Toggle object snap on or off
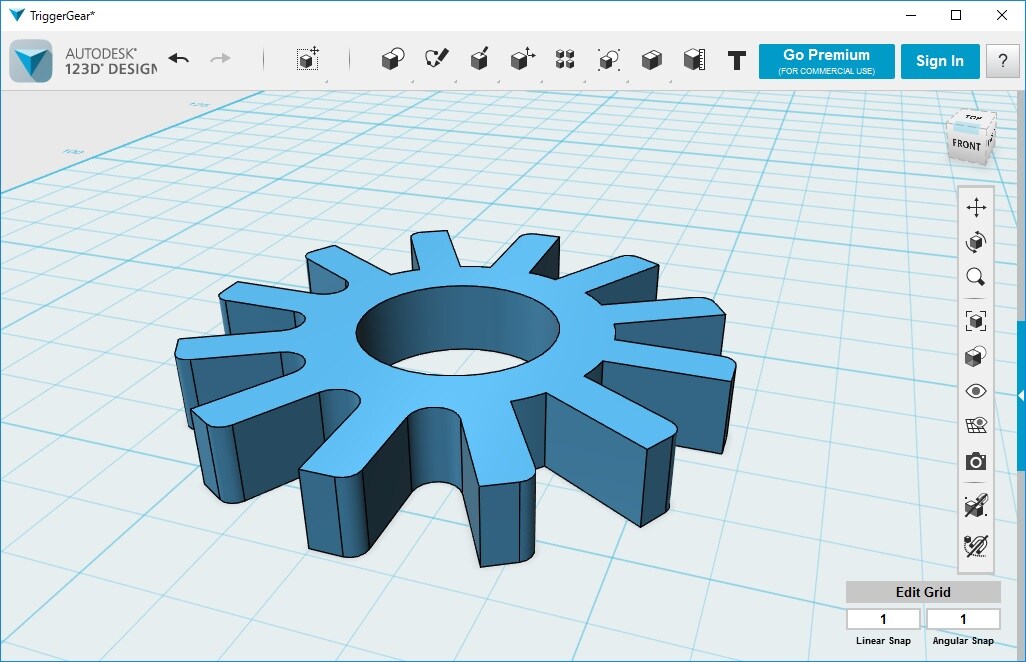The image size is (1026, 662). (x=976, y=504)
